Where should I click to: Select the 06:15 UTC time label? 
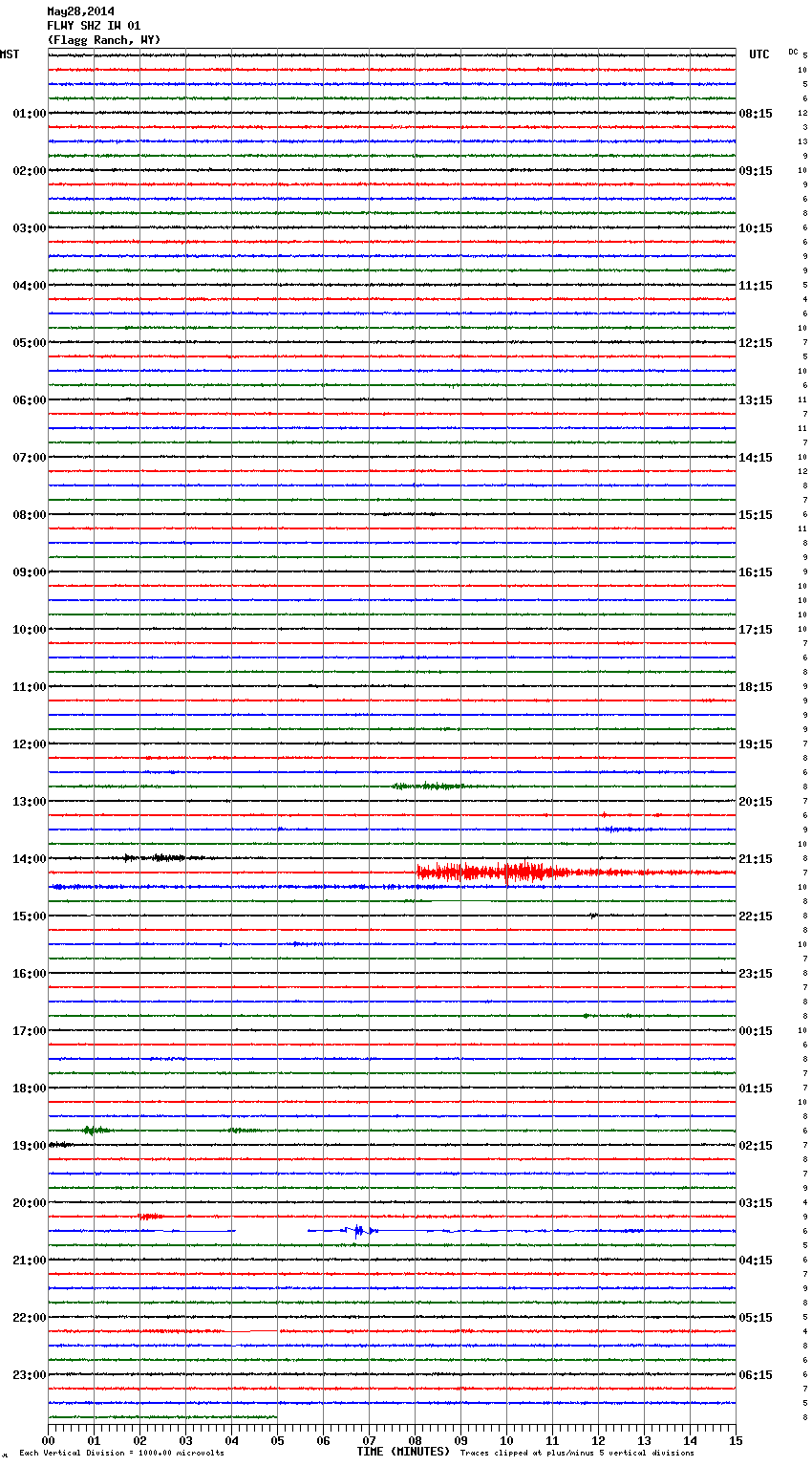(x=756, y=1375)
